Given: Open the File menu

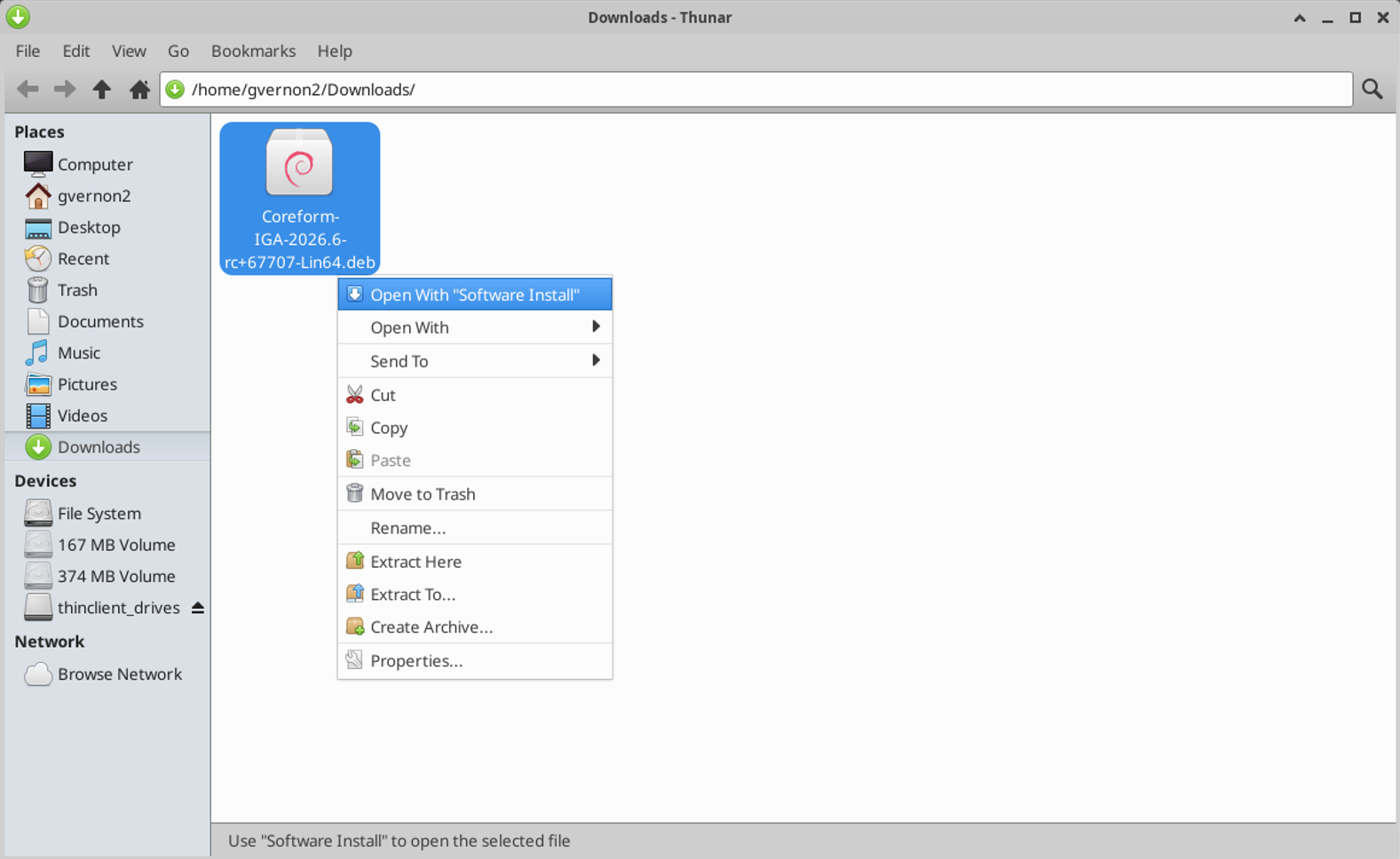Looking at the screenshot, I should click(x=28, y=51).
